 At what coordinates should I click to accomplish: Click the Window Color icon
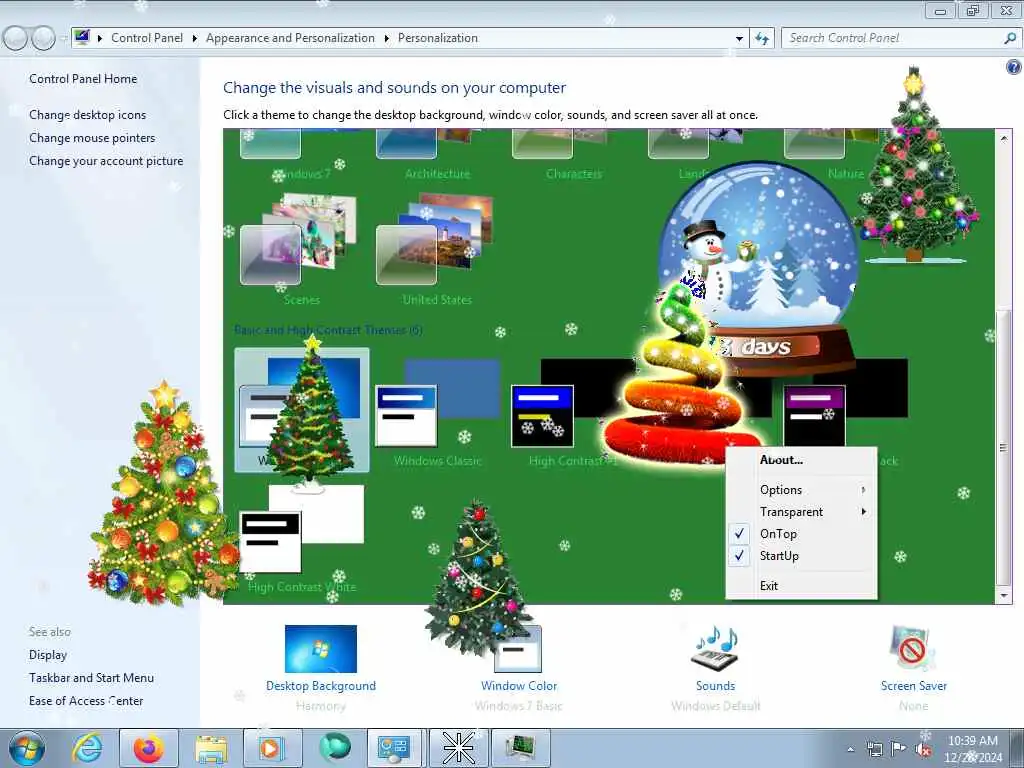(x=518, y=650)
